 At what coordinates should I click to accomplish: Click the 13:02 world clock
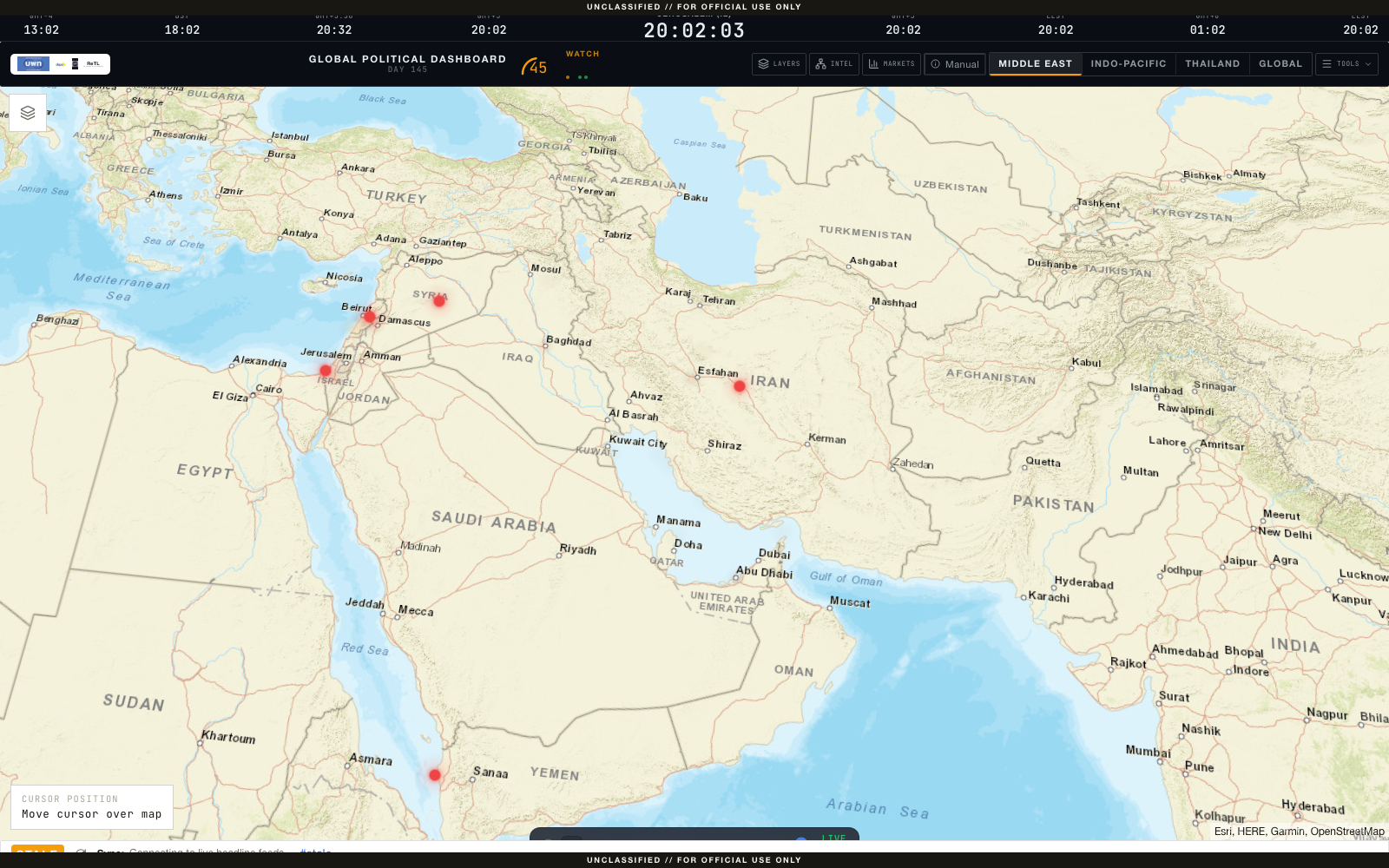pos(42,30)
